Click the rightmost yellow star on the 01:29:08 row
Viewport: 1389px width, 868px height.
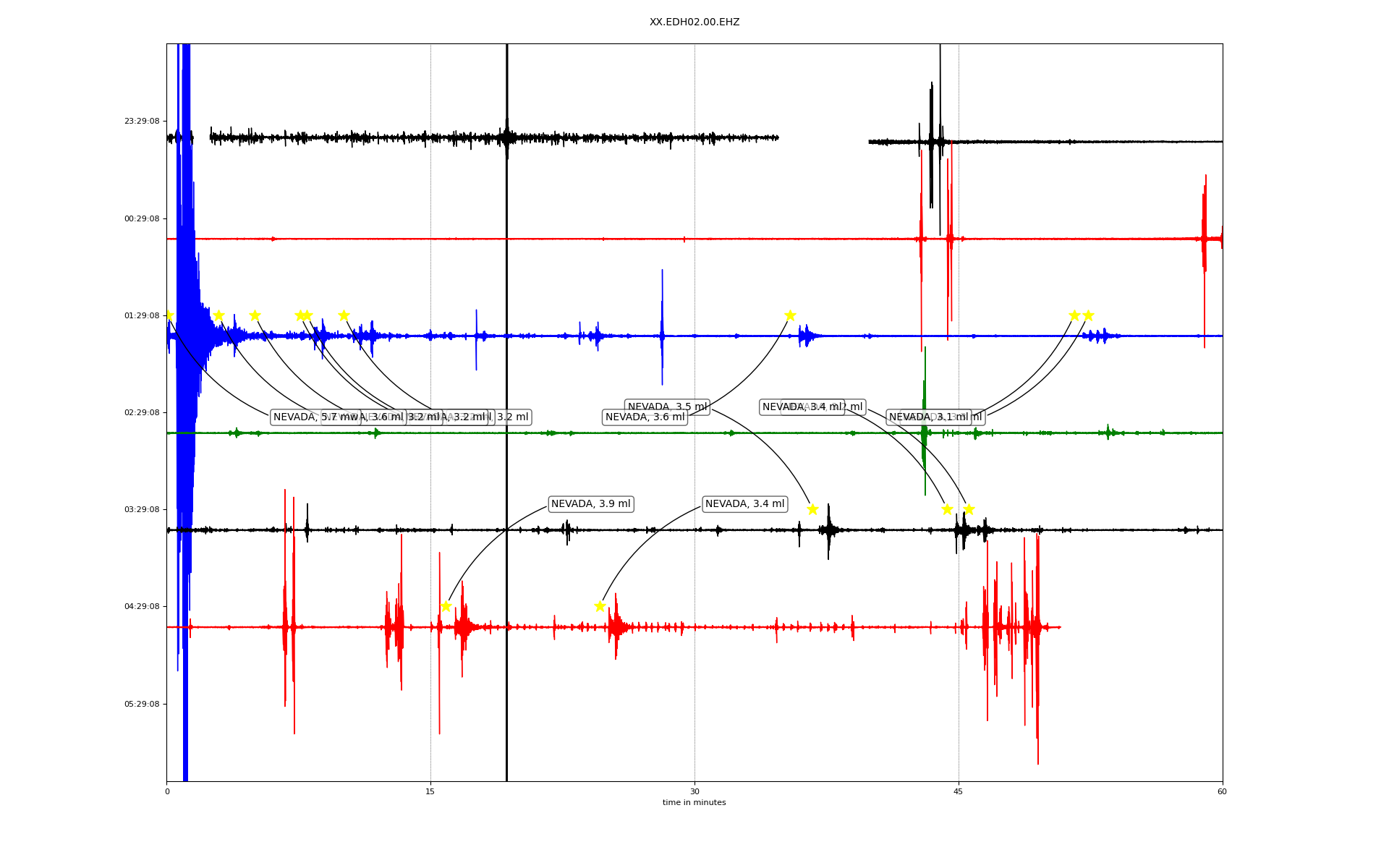coord(1088,315)
